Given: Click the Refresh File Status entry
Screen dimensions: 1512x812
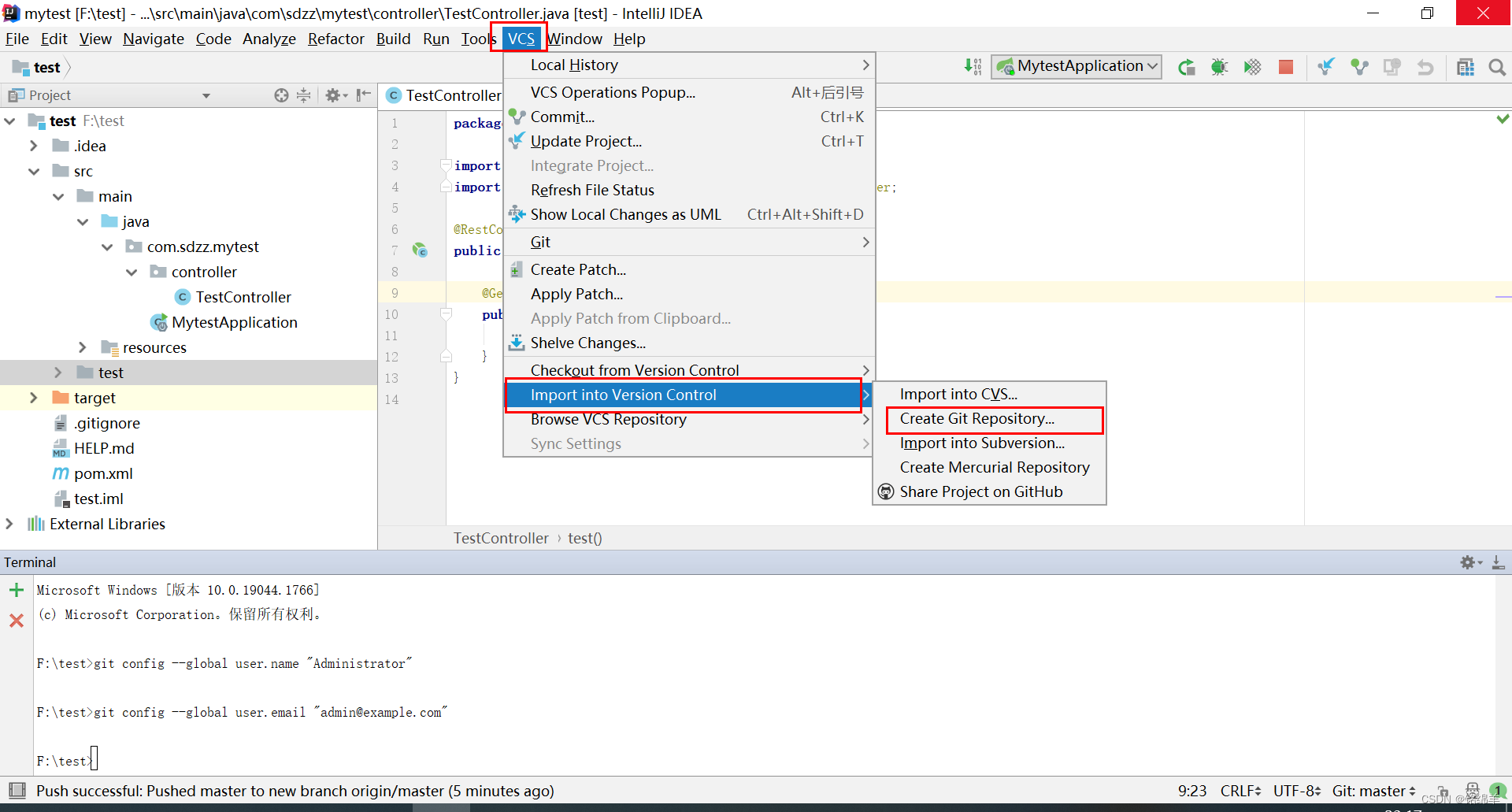Looking at the screenshot, I should point(689,190).
